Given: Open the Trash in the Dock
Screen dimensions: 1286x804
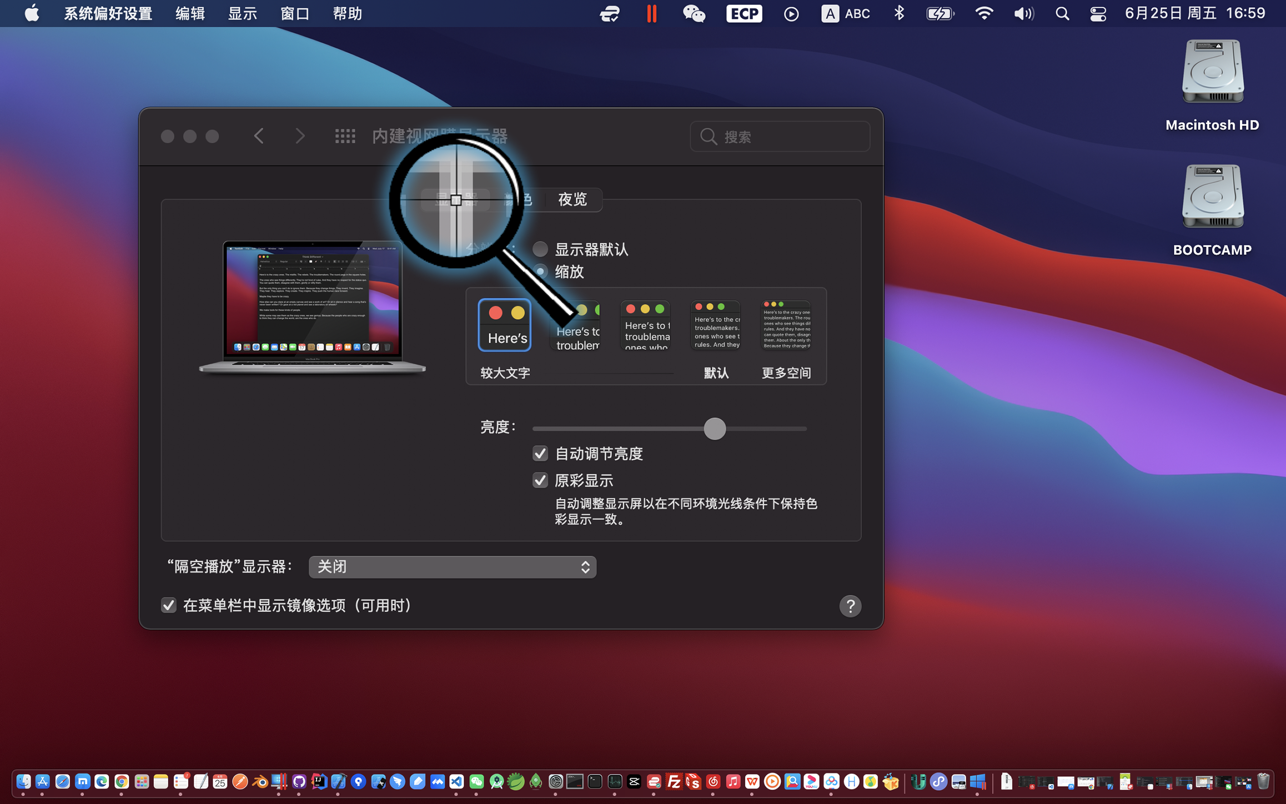Looking at the screenshot, I should click(1263, 781).
